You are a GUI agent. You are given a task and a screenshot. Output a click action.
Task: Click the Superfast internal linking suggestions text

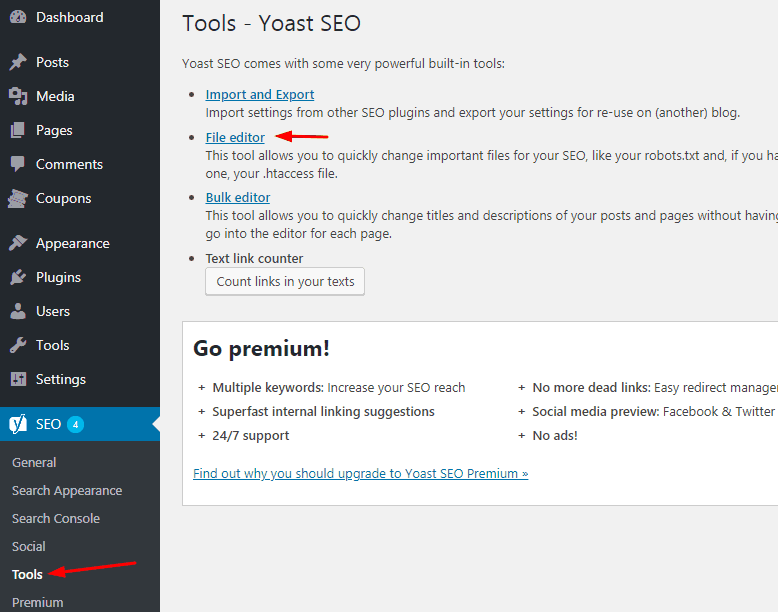(324, 411)
